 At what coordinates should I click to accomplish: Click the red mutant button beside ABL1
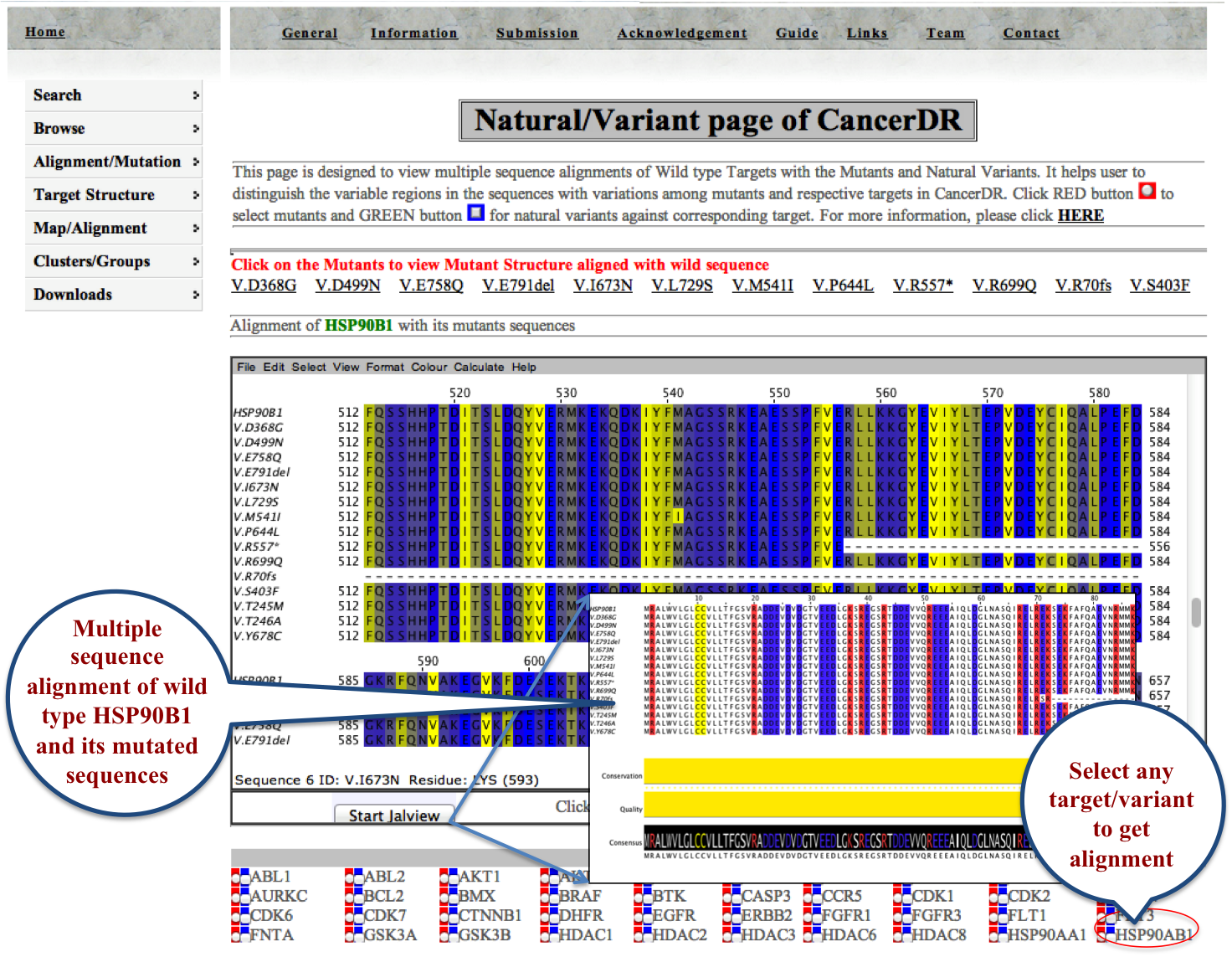pos(236,877)
